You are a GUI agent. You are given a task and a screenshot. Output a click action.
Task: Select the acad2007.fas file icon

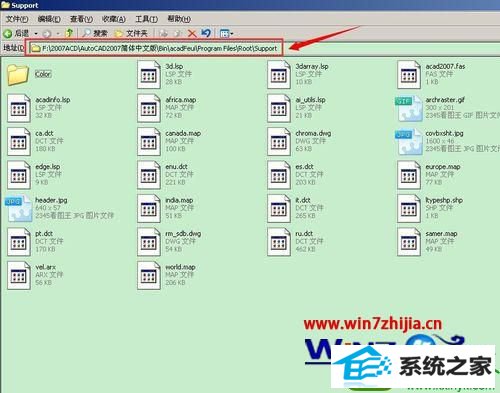point(409,74)
